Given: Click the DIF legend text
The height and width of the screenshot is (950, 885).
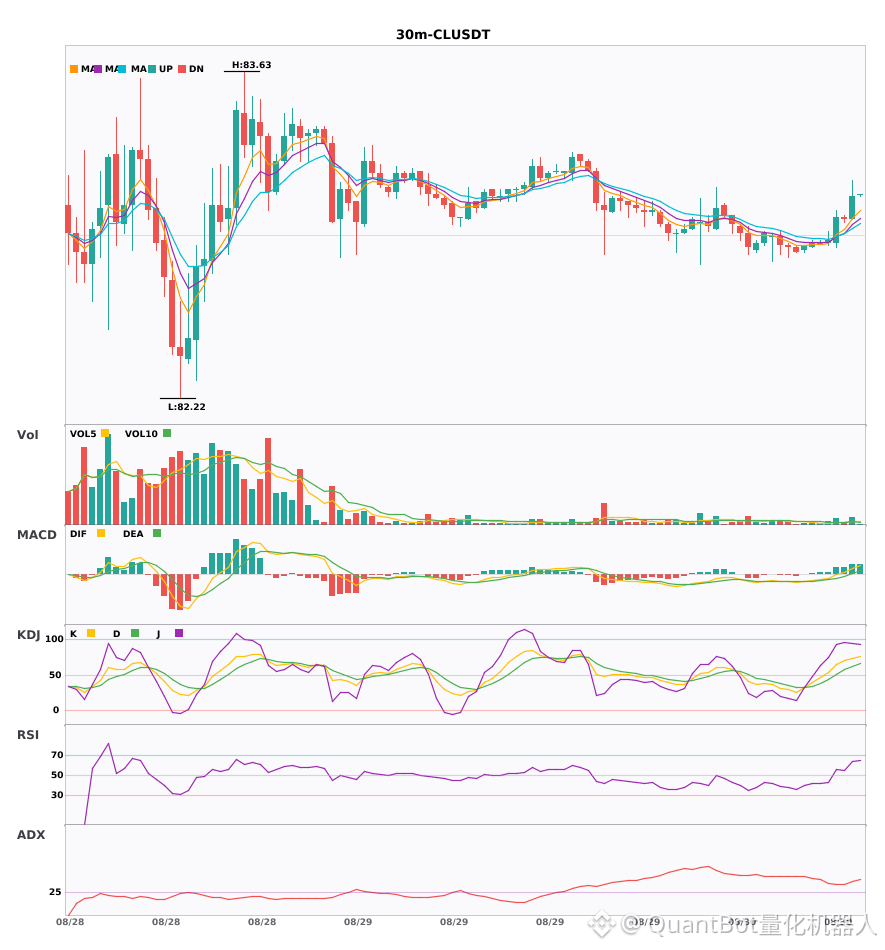Looking at the screenshot, I should point(78,534).
